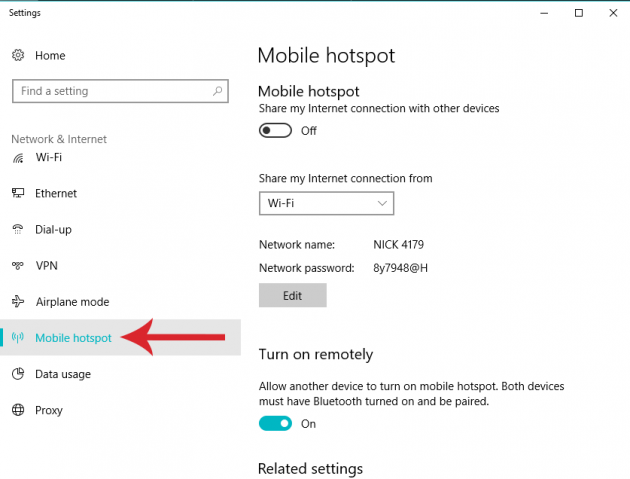Click the network password 8y7948@H
The height and width of the screenshot is (479, 630).
point(400,268)
